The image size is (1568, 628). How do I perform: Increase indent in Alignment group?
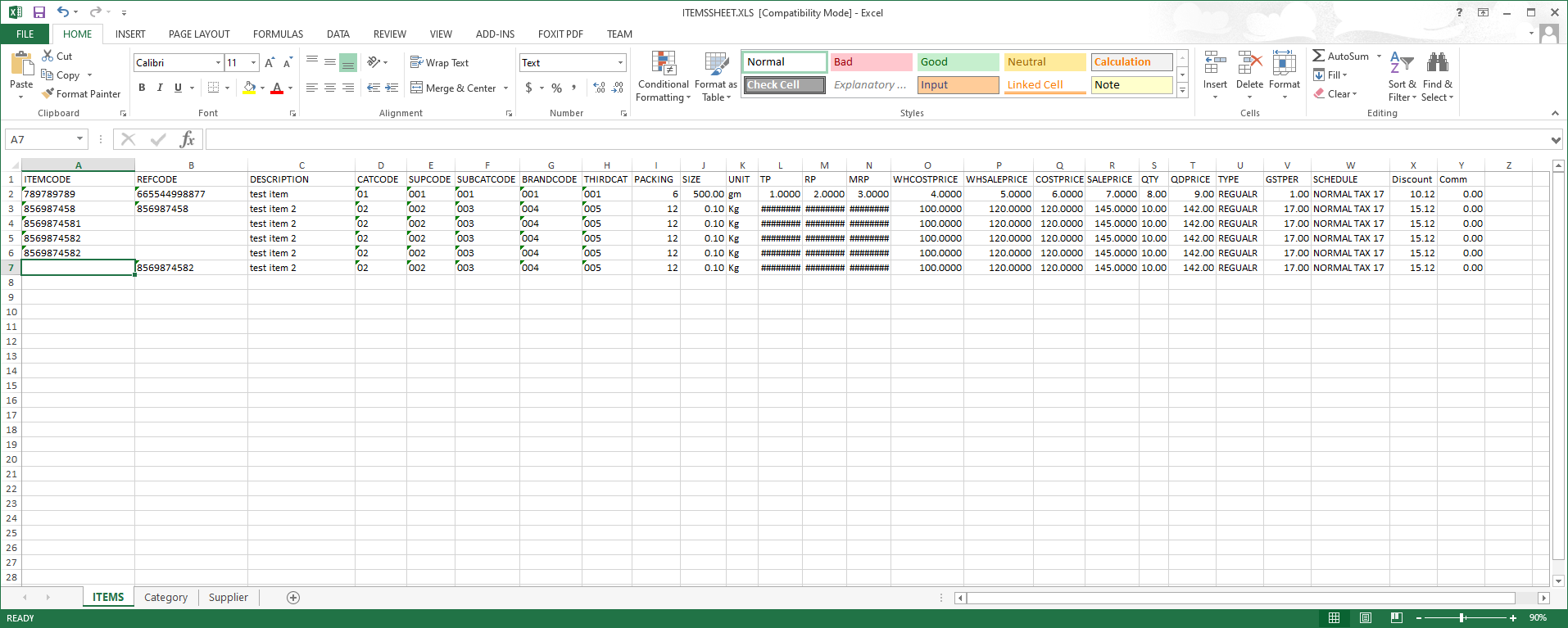(x=392, y=88)
